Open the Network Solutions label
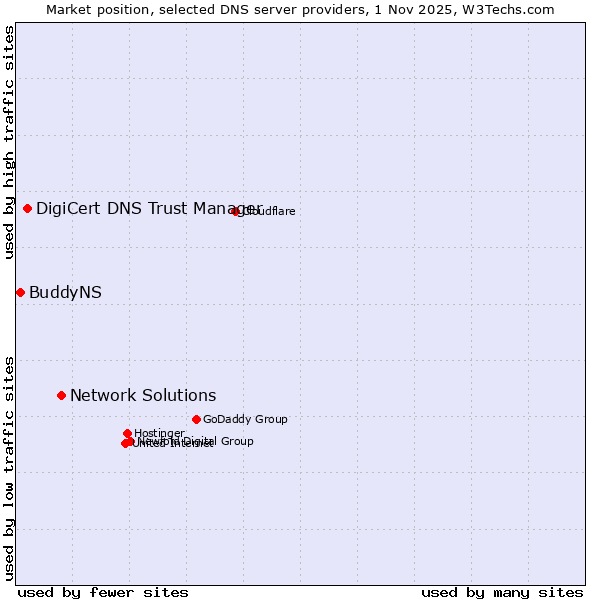The image size is (600, 600). (x=143, y=395)
